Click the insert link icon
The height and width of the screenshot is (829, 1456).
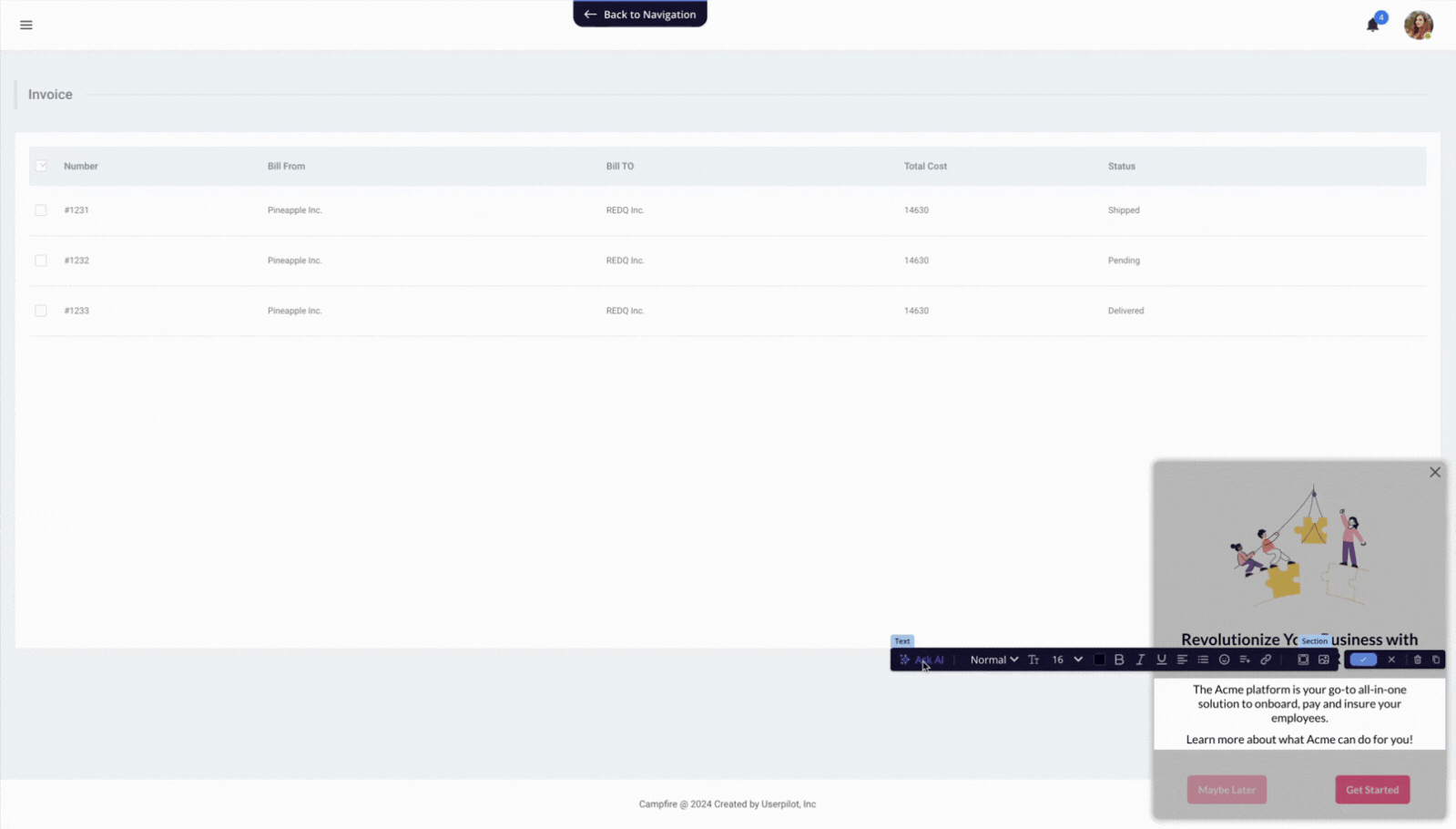1266,660
